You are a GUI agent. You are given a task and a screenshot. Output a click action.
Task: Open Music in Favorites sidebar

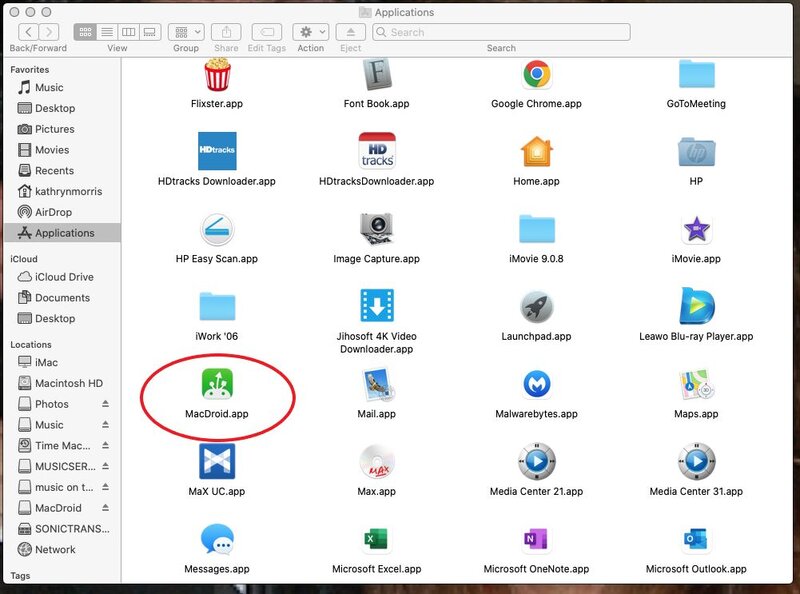point(61,87)
